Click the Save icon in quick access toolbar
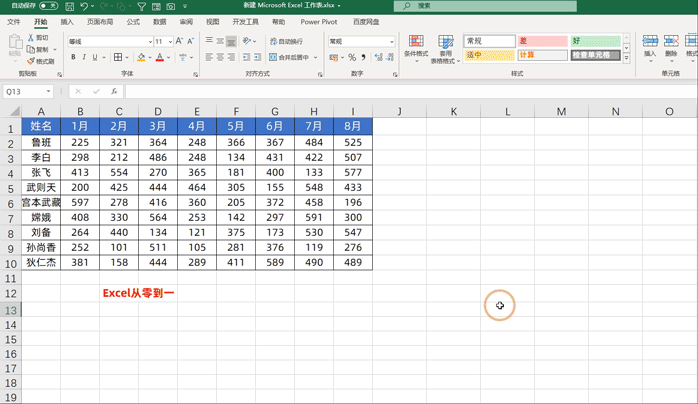This screenshot has height=404, width=698. pos(68,6)
